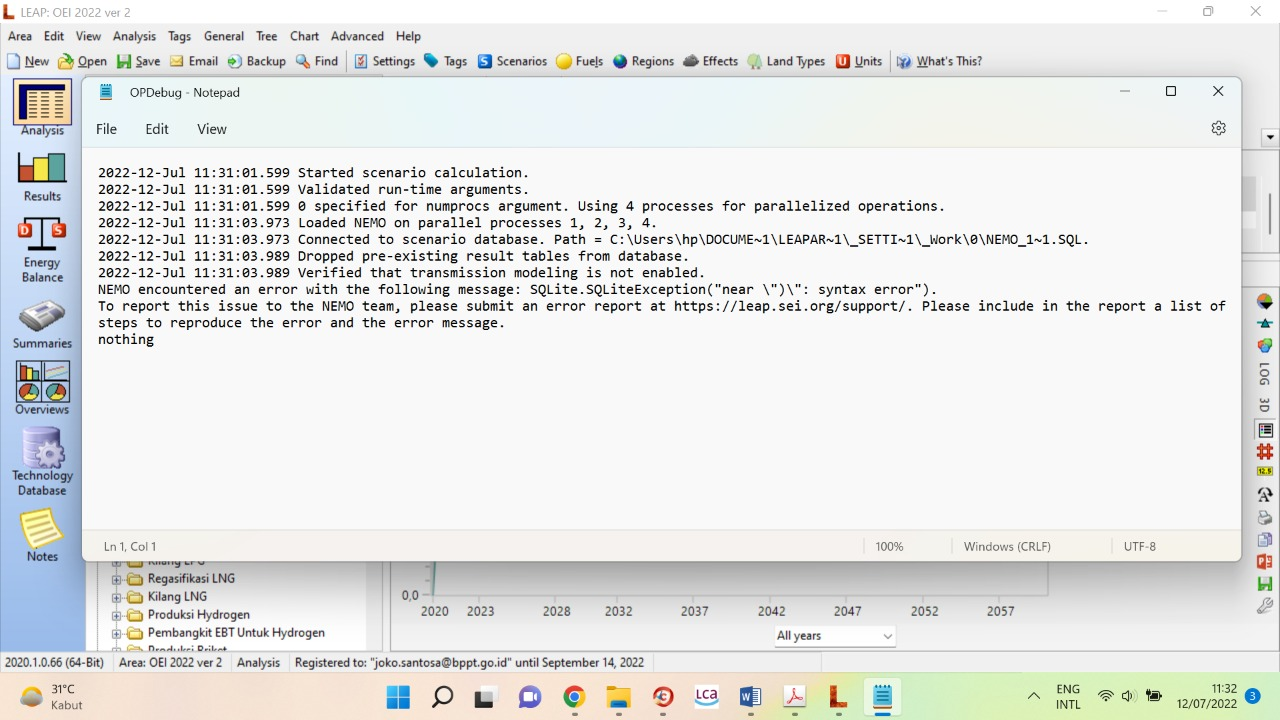The image size is (1280, 720).
Task: Save the chart with green disk icon
Action: coord(1265,584)
